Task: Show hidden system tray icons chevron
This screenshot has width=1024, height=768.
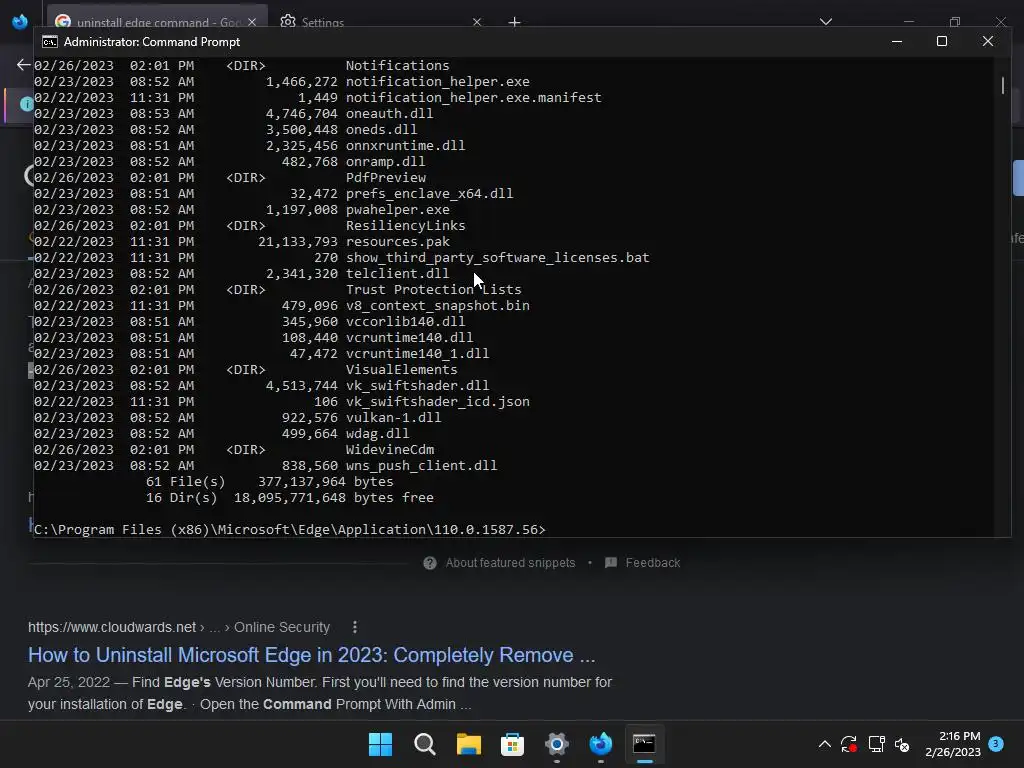Action: pos(825,744)
